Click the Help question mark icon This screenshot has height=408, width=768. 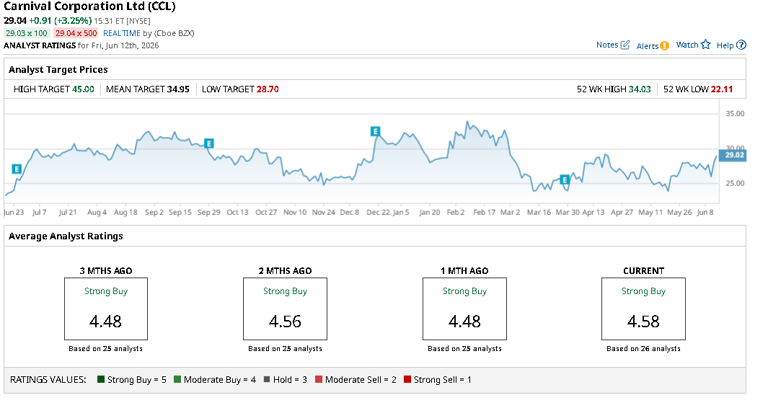pos(741,45)
